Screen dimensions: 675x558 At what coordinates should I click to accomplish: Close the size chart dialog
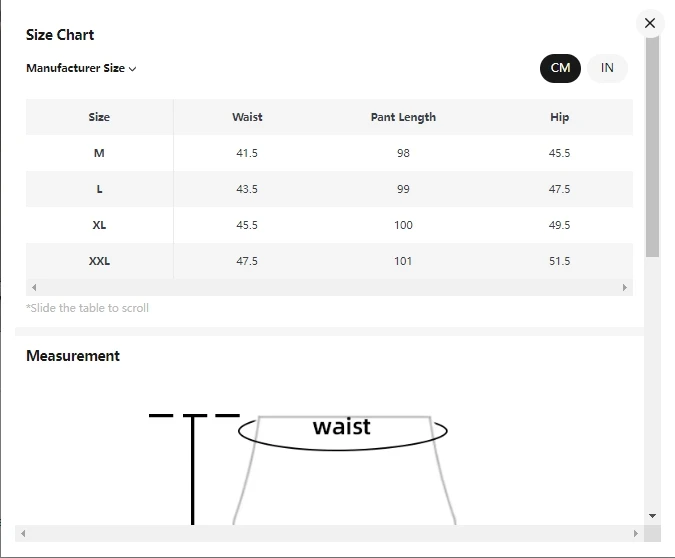coord(650,23)
